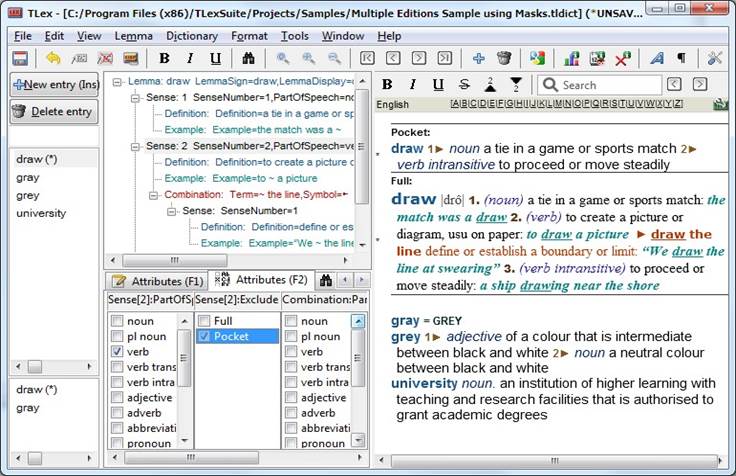Click the strikethrough icon in preview toolbar
This screenshot has height=476, width=736.
[464, 85]
